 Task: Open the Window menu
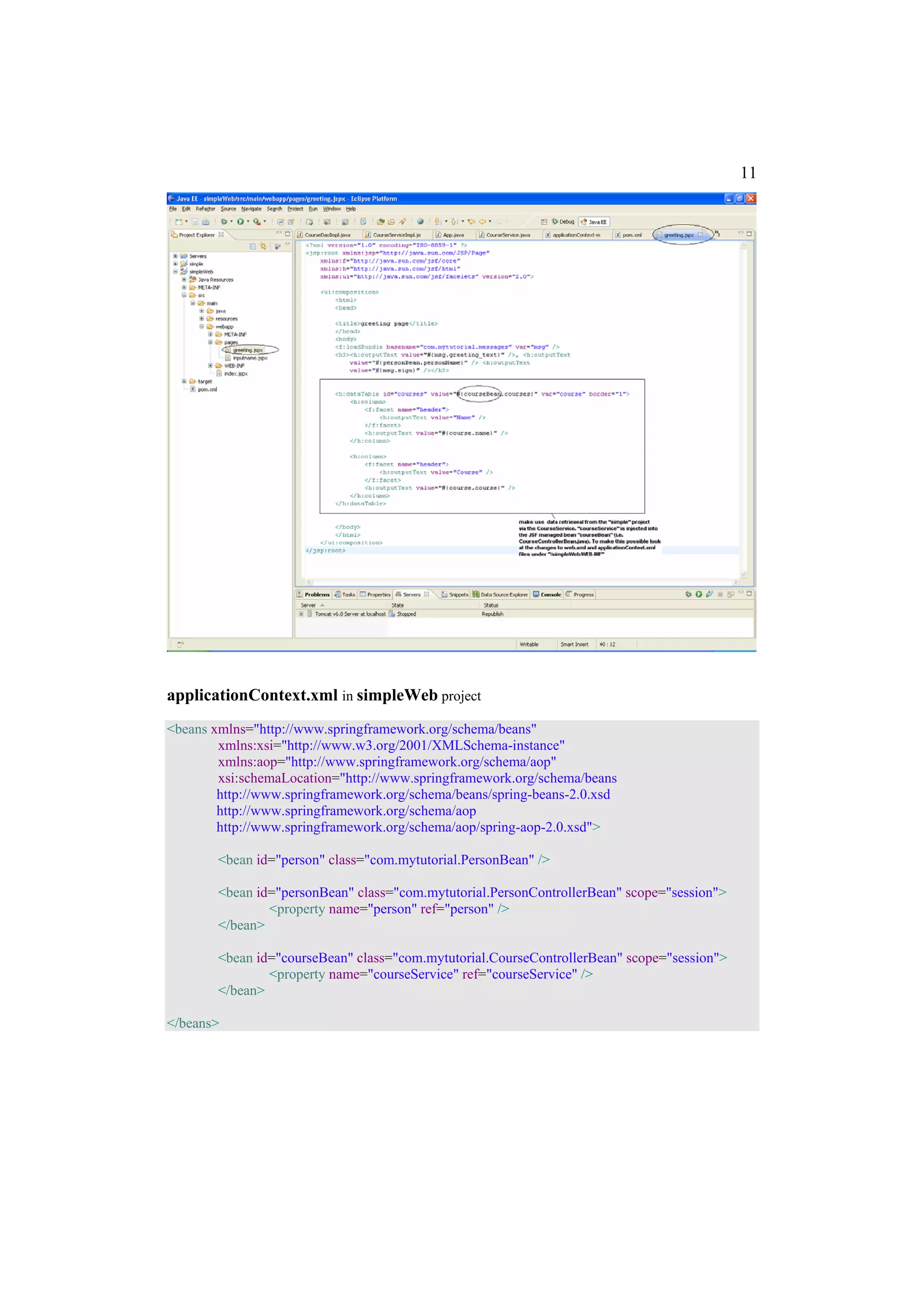click(332, 209)
